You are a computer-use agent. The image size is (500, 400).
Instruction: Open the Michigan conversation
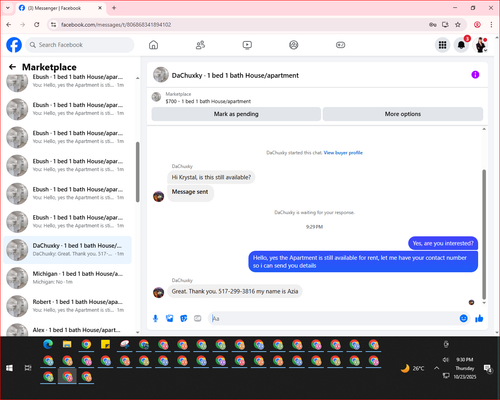(68, 278)
